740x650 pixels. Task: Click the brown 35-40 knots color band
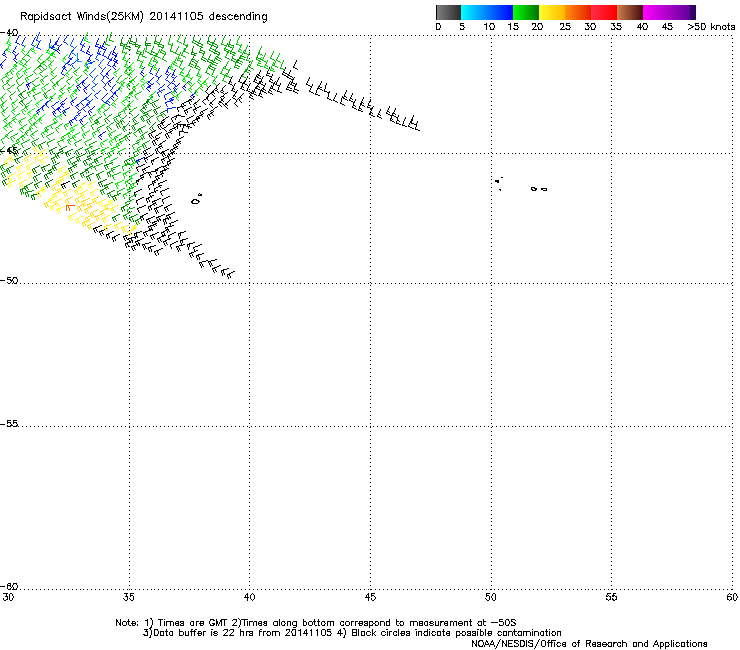coord(630,12)
